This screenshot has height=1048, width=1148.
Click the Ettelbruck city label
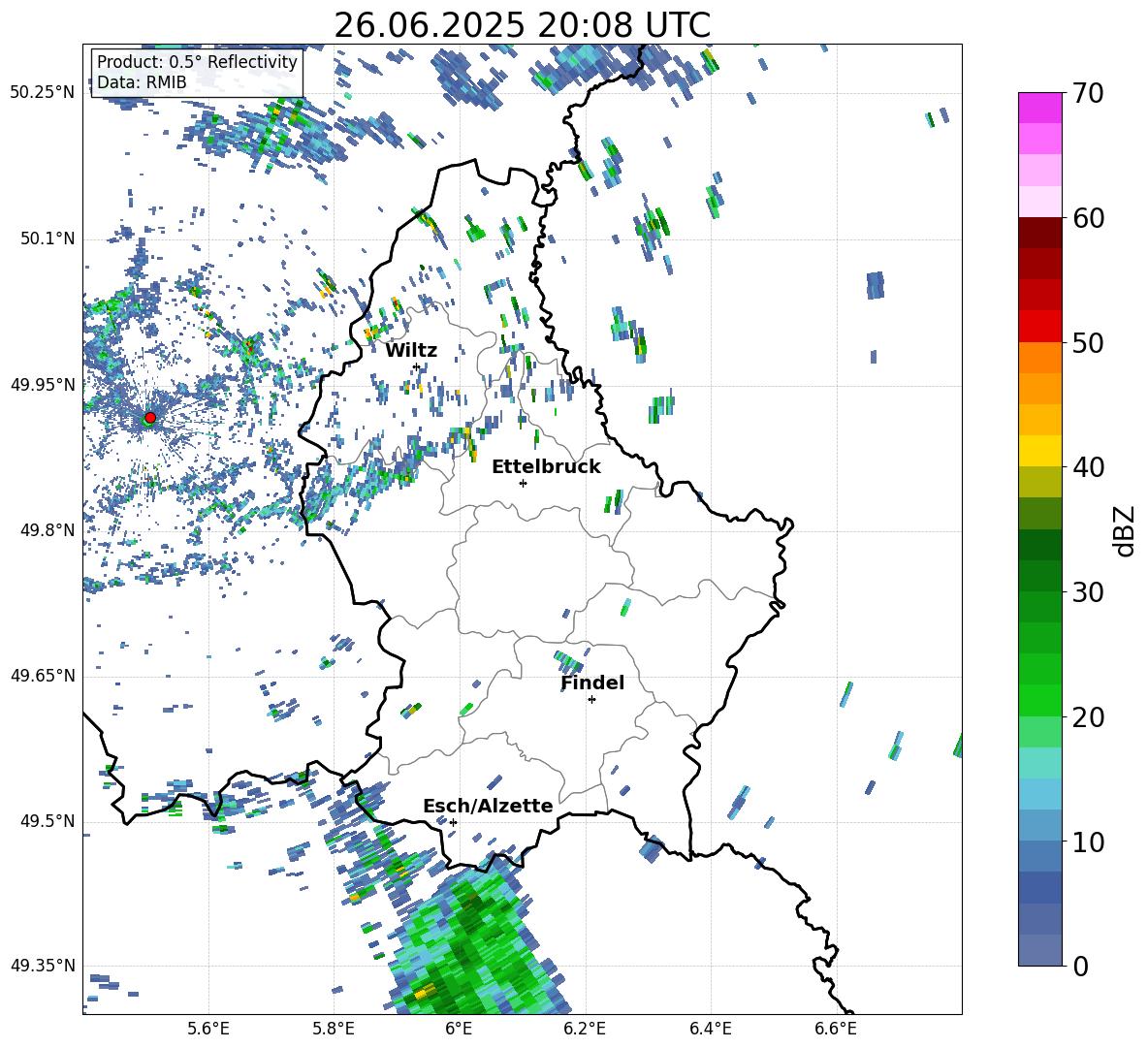tap(546, 467)
